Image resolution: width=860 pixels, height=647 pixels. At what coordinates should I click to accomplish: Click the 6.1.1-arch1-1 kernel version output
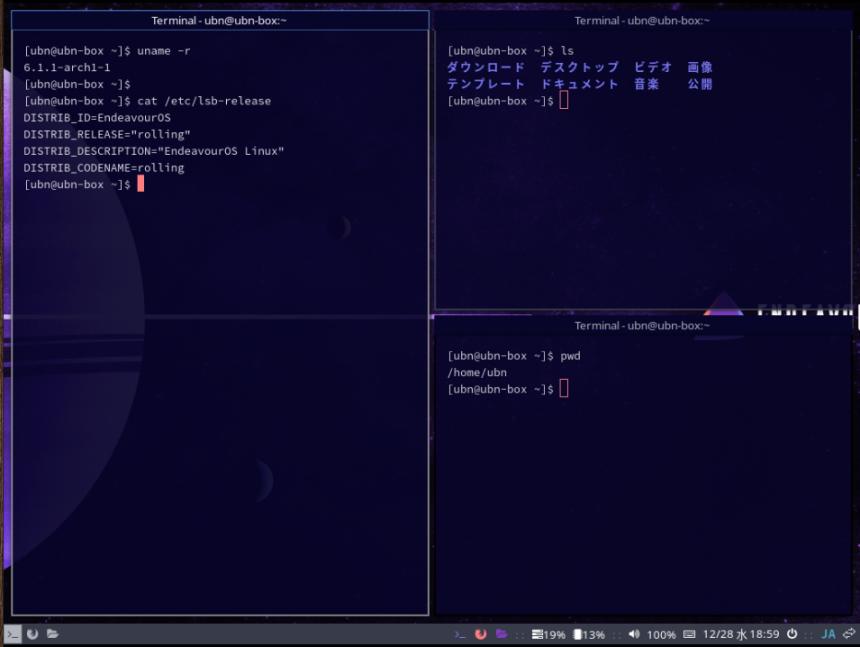67,67
